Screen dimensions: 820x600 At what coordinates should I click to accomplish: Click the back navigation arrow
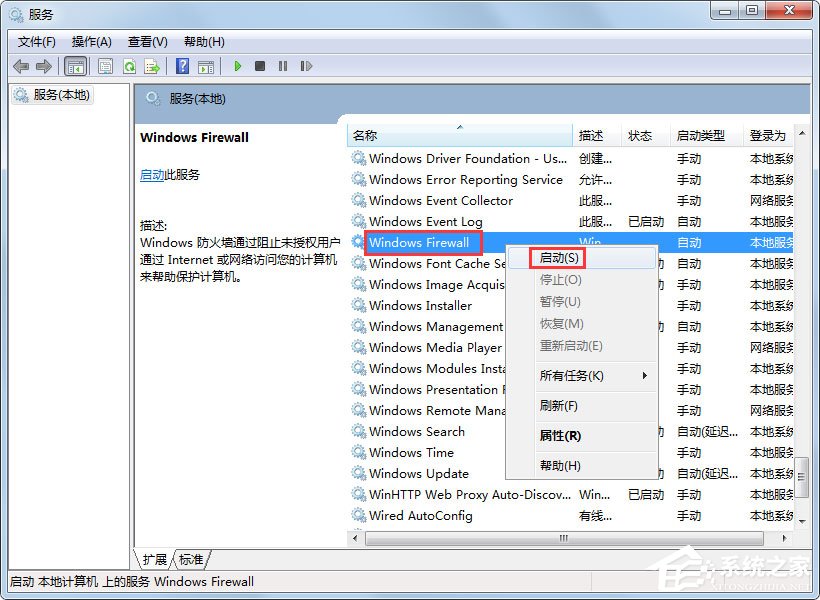(22, 66)
